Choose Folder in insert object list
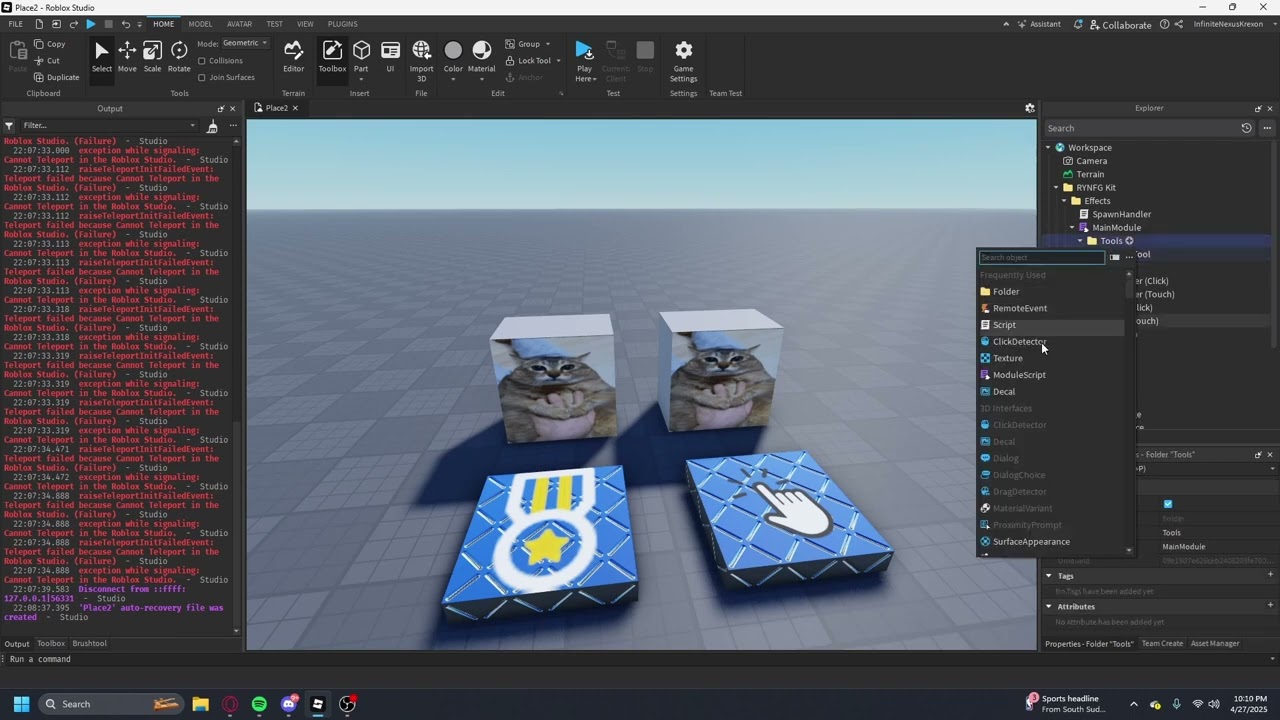The height and width of the screenshot is (720, 1280). [1052, 291]
